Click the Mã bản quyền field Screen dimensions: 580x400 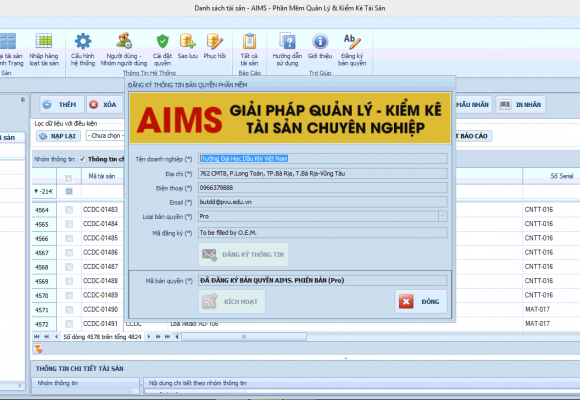[x=323, y=280]
